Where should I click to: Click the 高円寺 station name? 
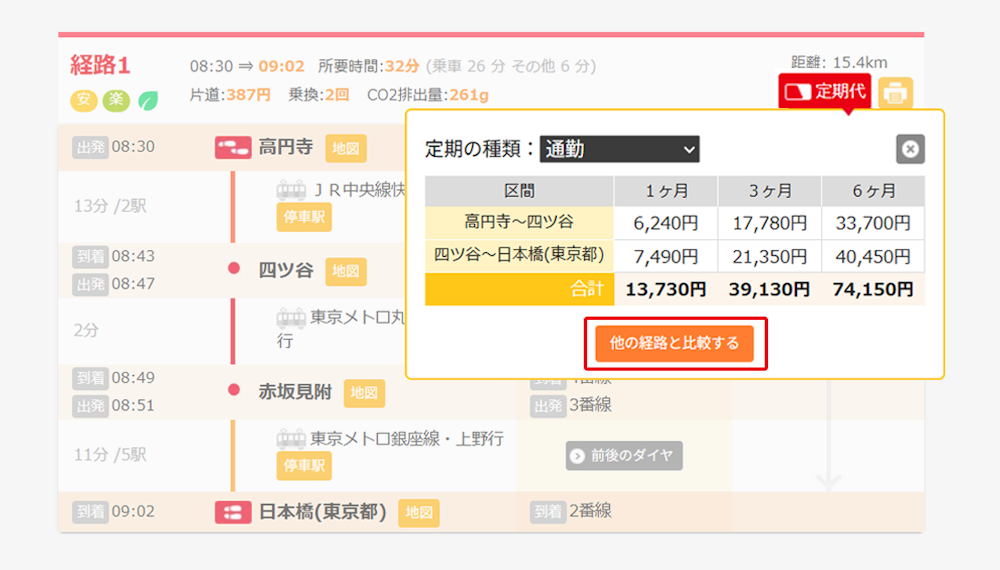286,147
